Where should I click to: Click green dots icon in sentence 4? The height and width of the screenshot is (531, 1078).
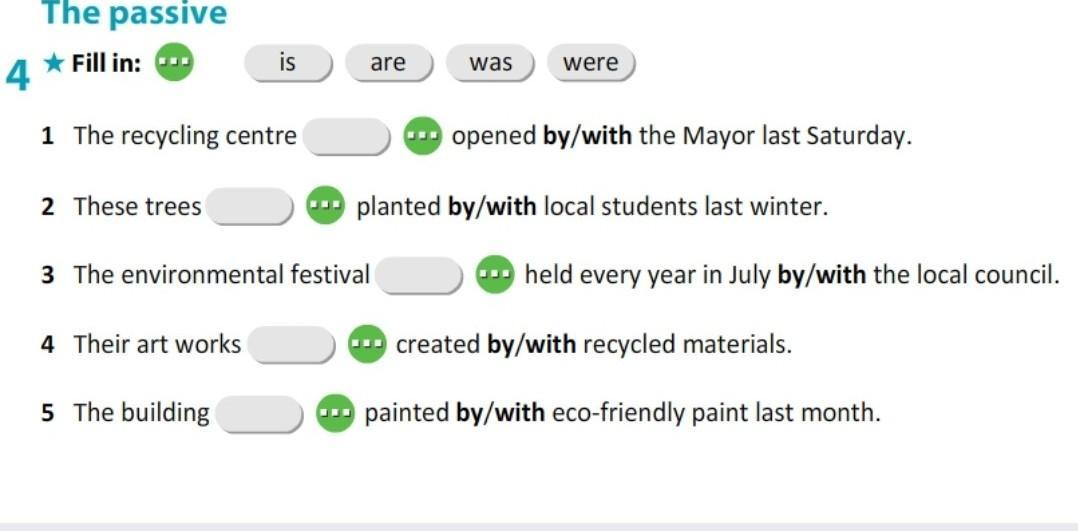pyautogui.click(x=367, y=343)
